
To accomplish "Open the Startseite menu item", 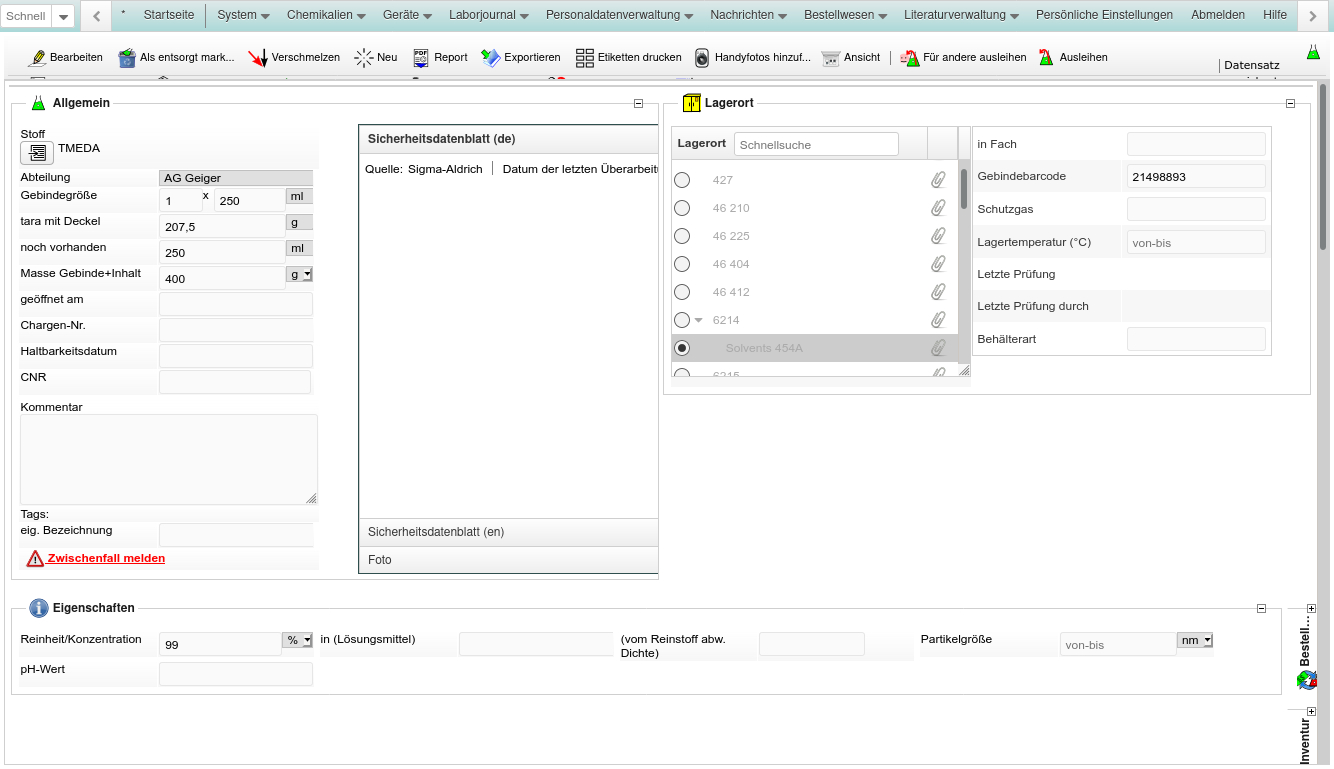I will coord(169,15).
